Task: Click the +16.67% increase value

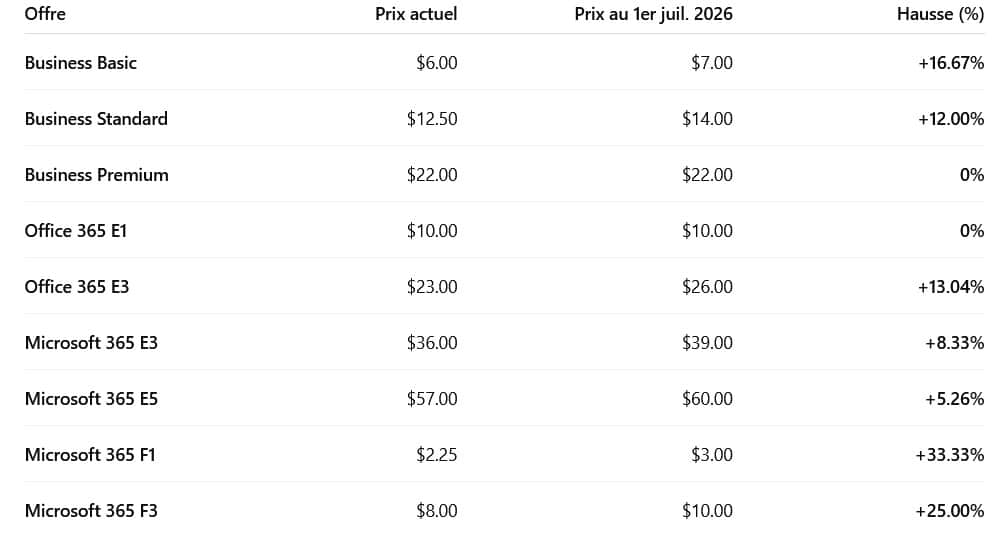Action: (950, 62)
